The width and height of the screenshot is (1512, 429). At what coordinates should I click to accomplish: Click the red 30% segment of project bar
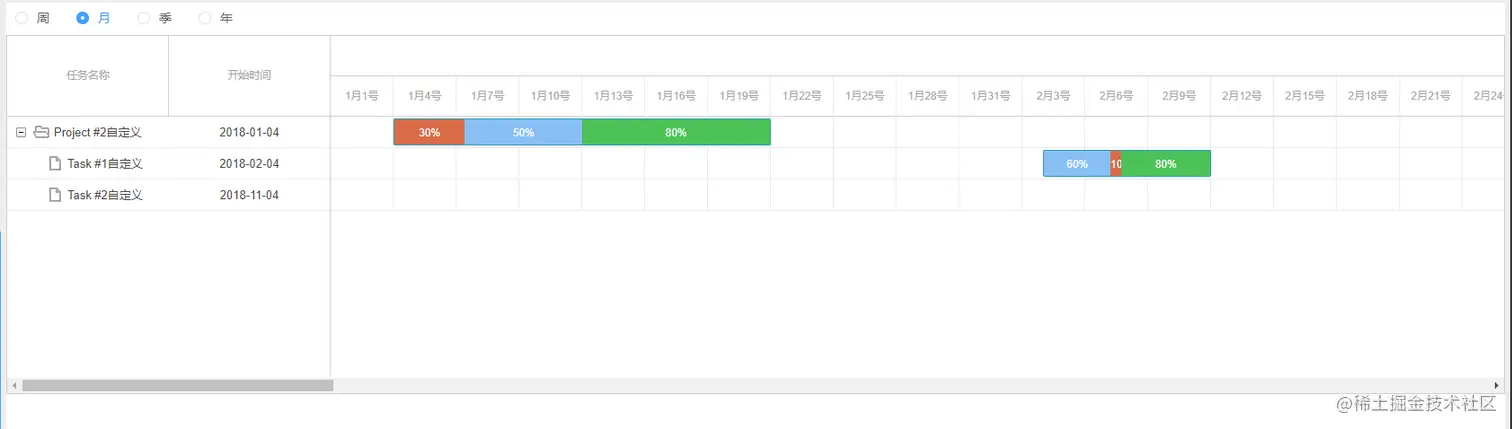click(x=429, y=132)
